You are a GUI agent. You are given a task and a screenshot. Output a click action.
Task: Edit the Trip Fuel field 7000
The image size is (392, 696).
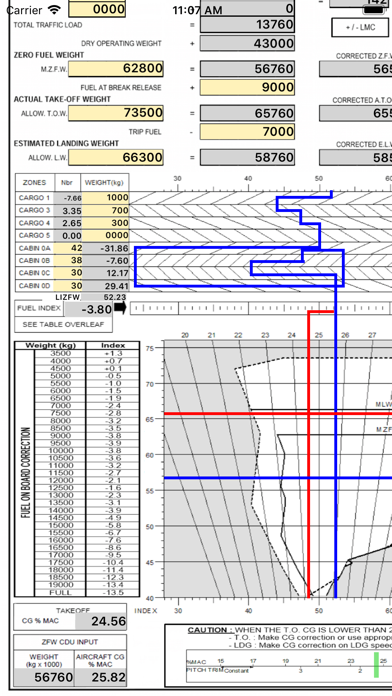[x=247, y=131]
